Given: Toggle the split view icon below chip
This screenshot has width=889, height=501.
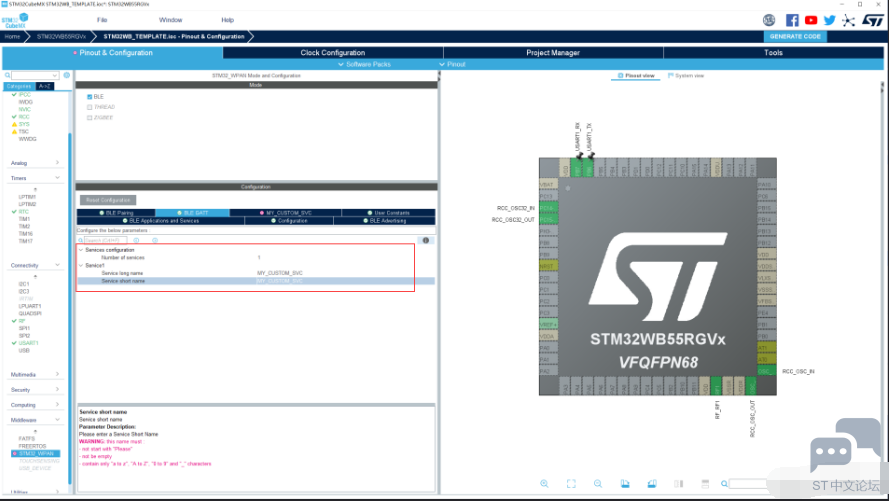Looking at the screenshot, I should [679, 483].
